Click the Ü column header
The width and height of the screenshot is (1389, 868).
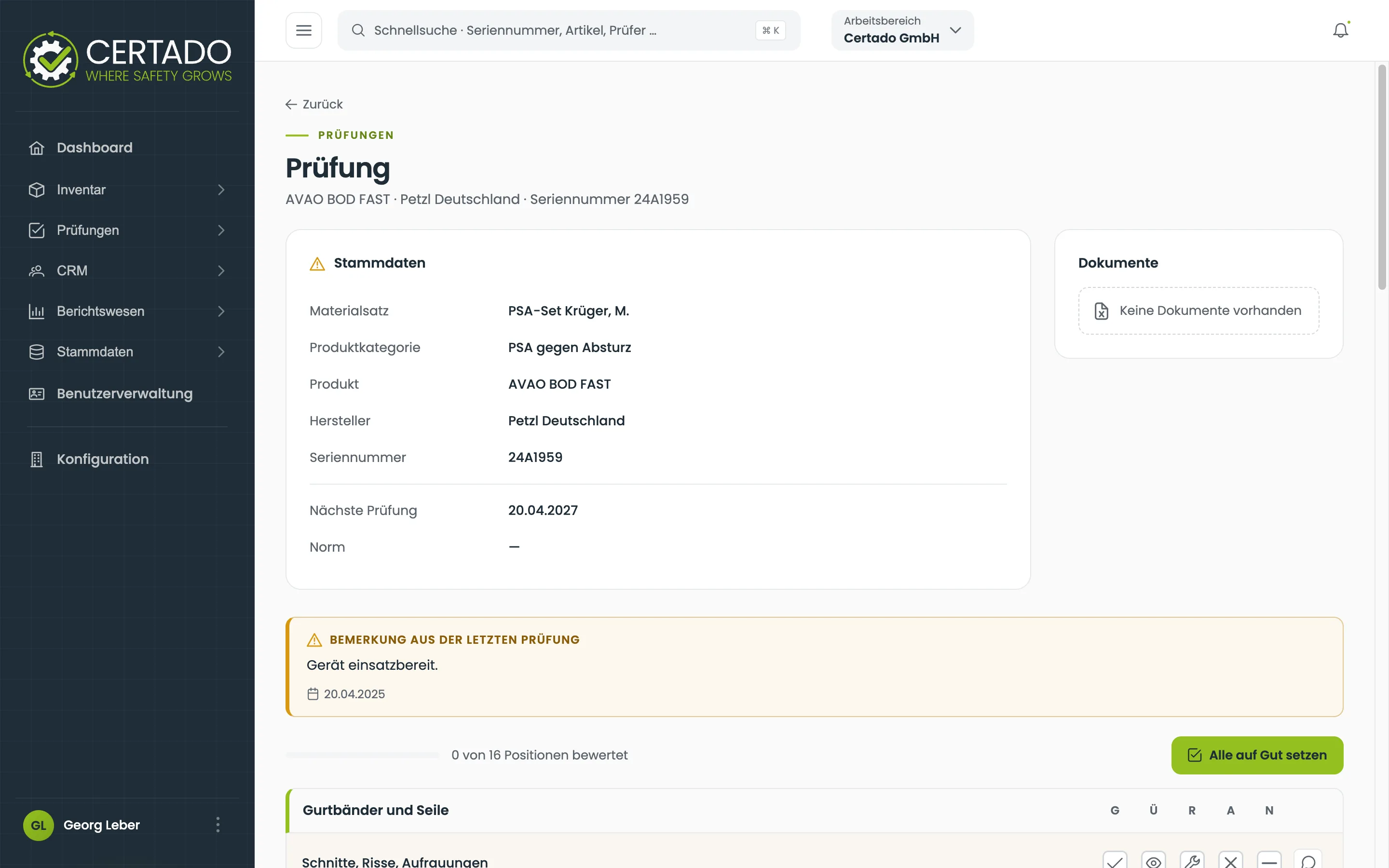(x=1154, y=811)
